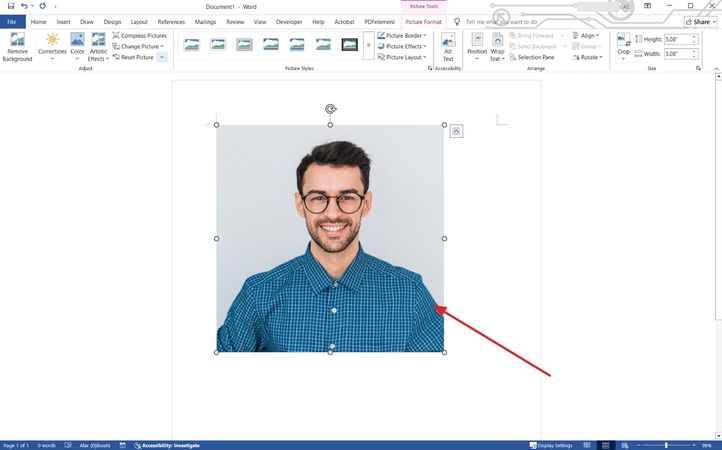
Task: Switch to the Layout tab
Action: [x=139, y=22]
